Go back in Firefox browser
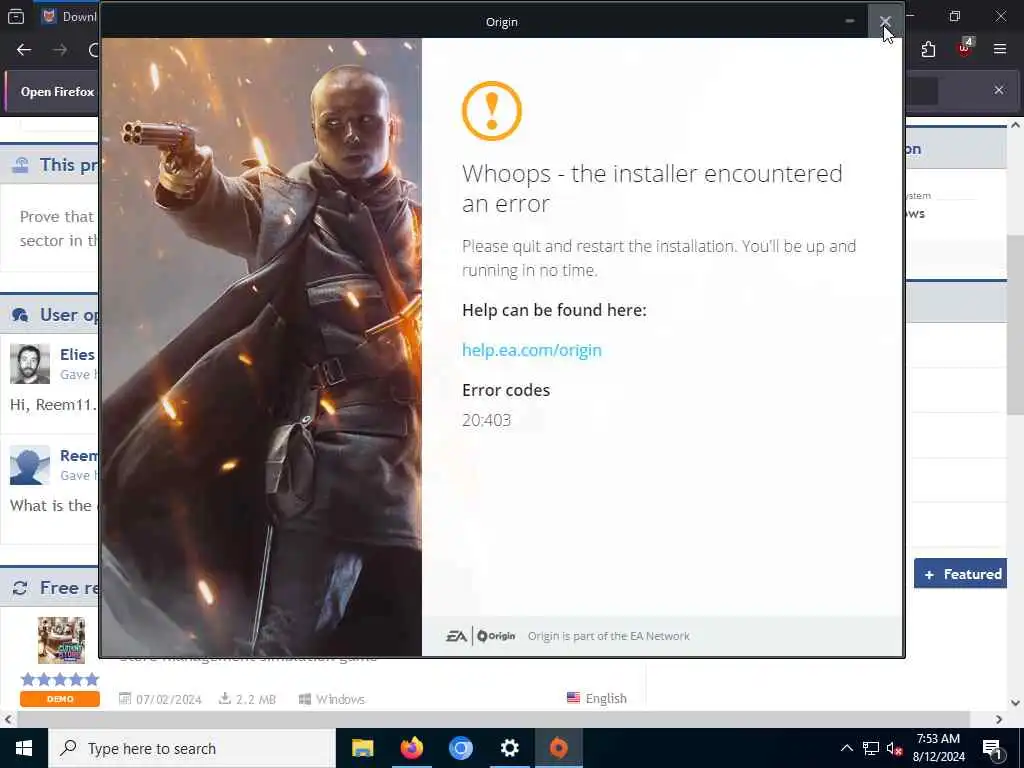The image size is (1024, 768). point(24,50)
